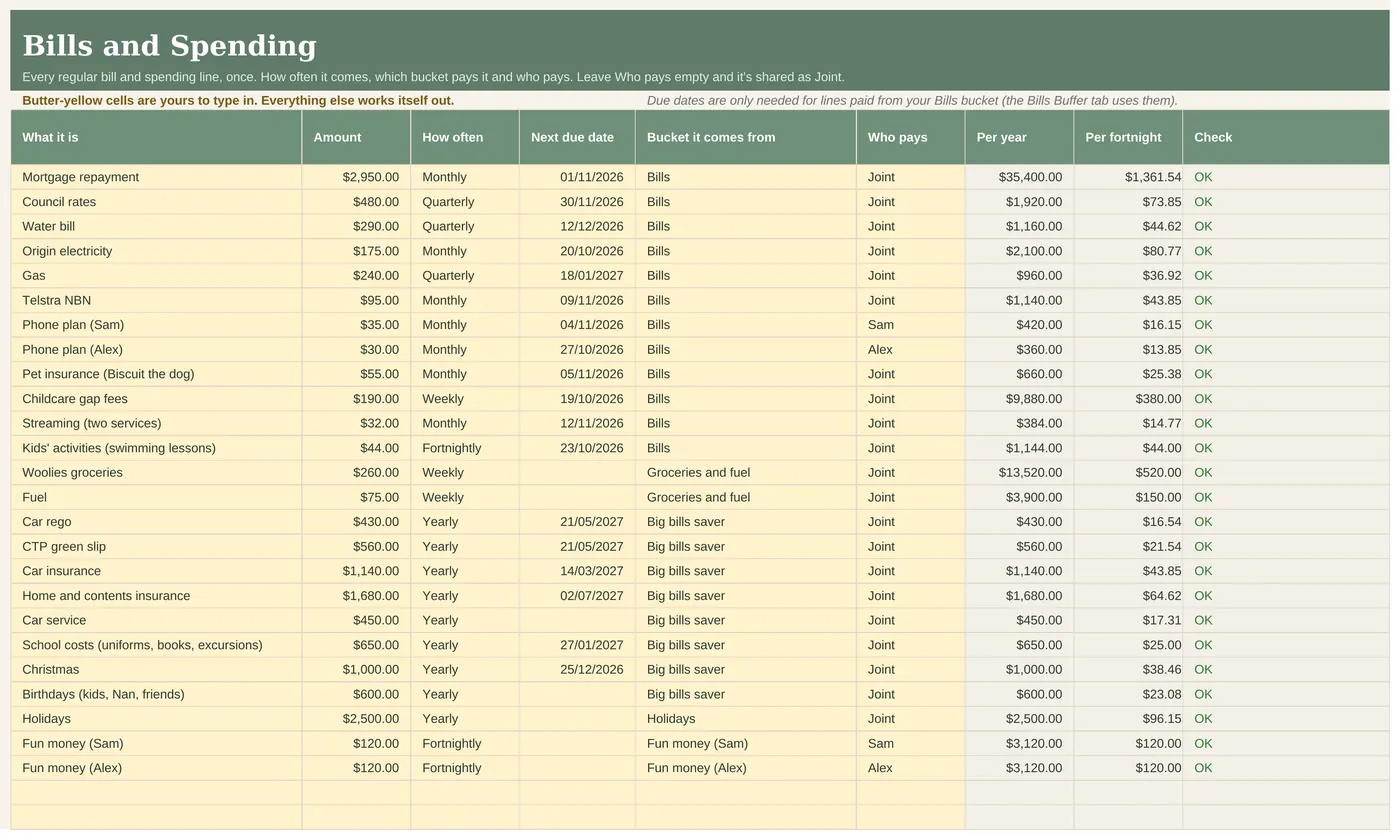Click Streaming due date 12/11/2026
Image resolution: width=1400 pixels, height=840 pixels.
[577, 423]
